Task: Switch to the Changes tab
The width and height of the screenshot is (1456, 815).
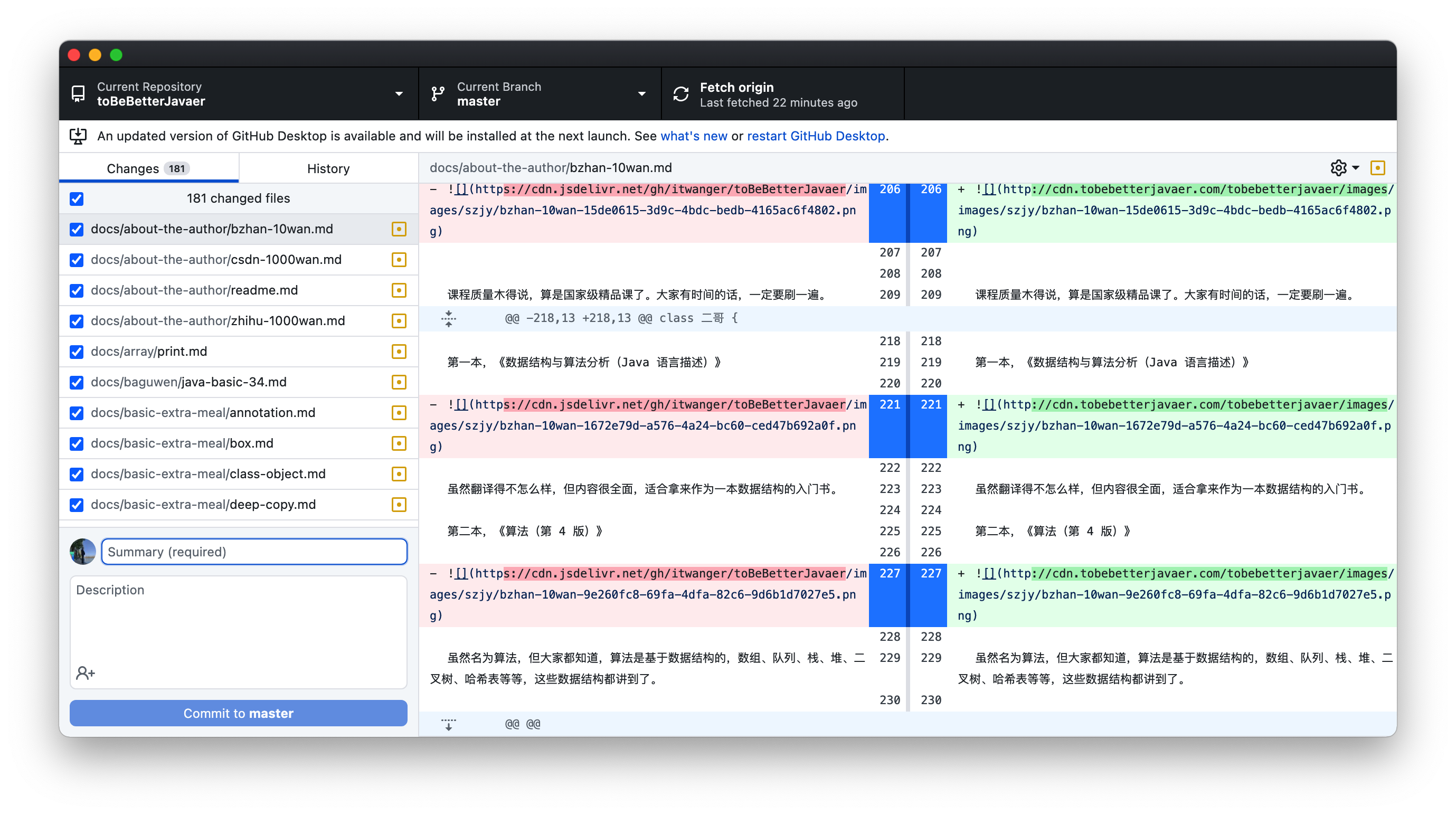Action: [x=149, y=168]
